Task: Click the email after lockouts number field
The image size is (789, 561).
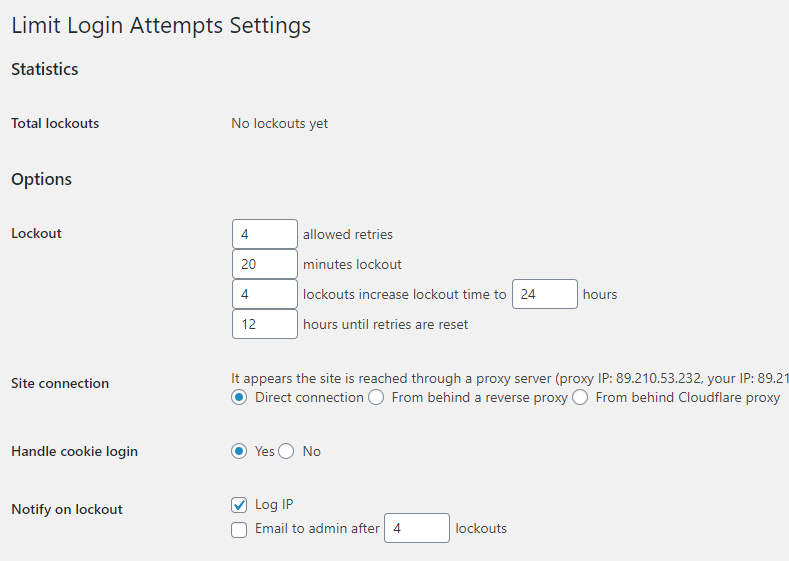Action: tap(417, 528)
